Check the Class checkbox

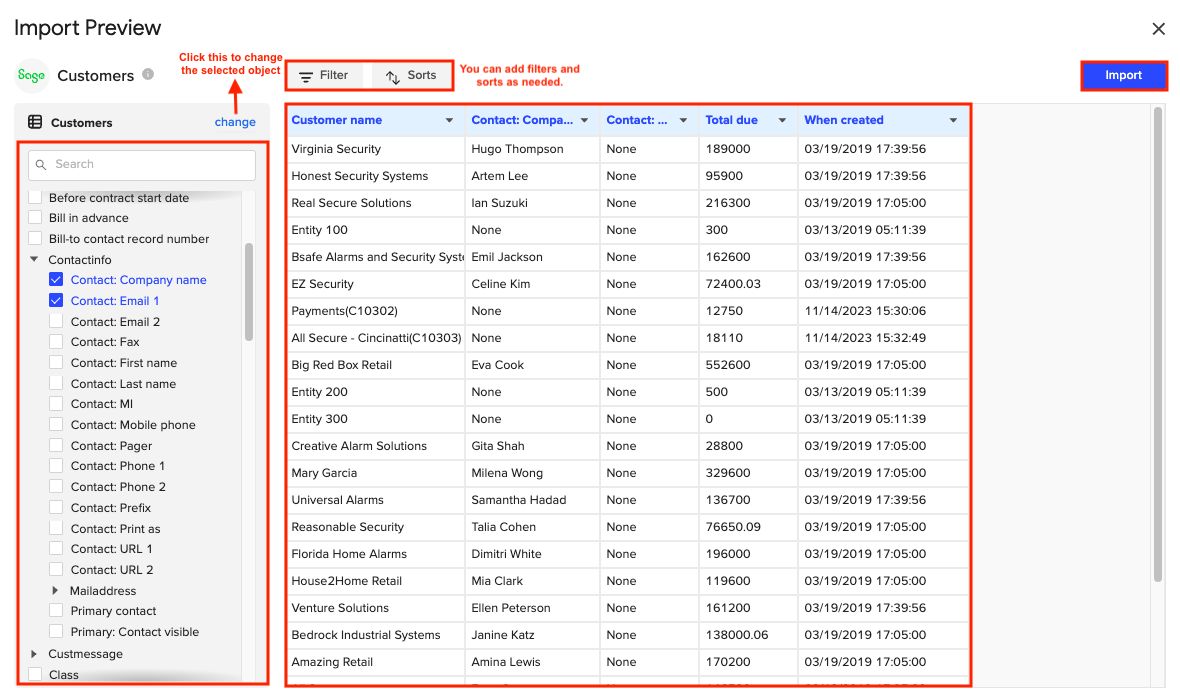pos(35,674)
